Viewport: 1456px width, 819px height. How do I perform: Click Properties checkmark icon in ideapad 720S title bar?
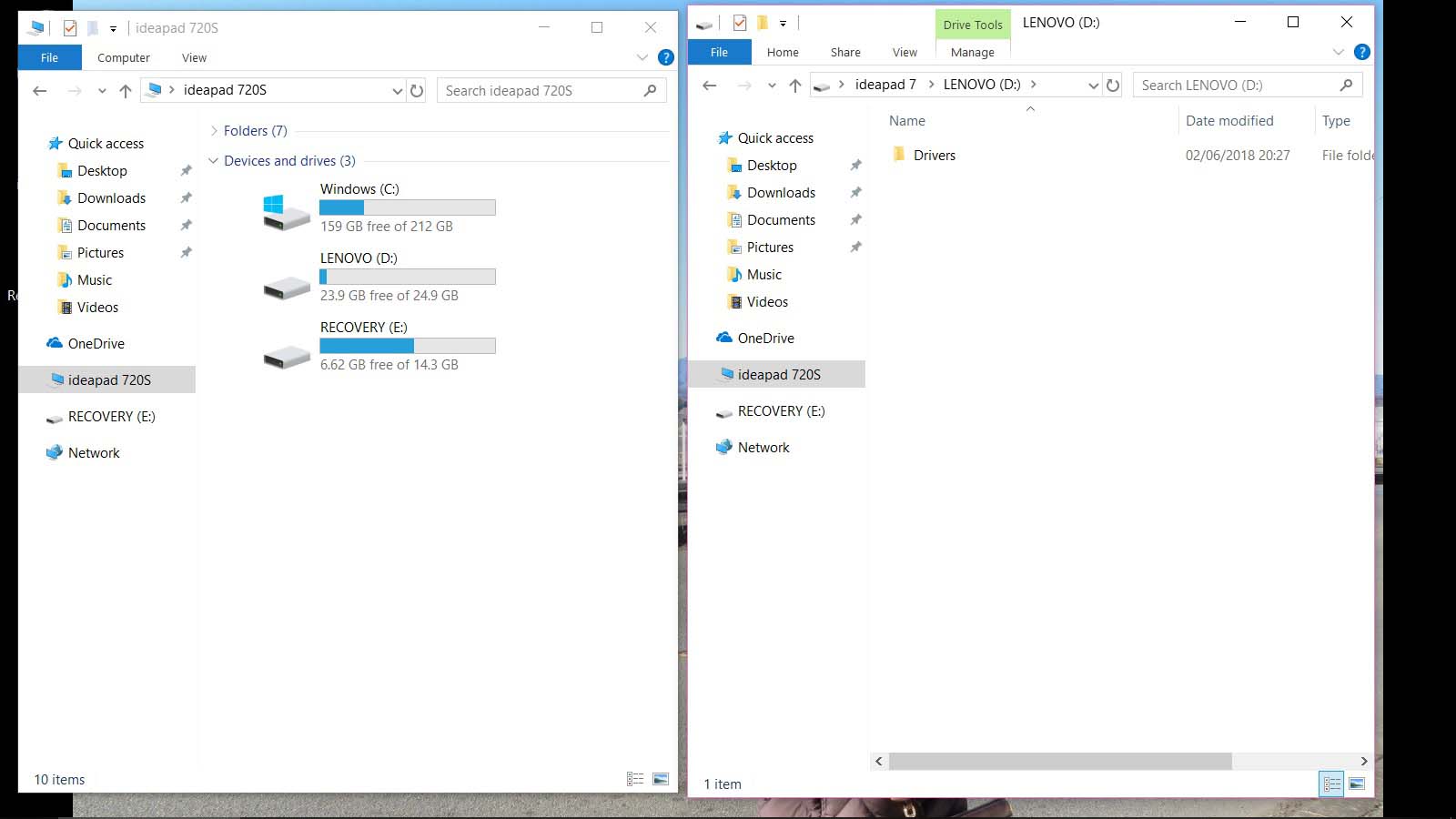point(70,28)
